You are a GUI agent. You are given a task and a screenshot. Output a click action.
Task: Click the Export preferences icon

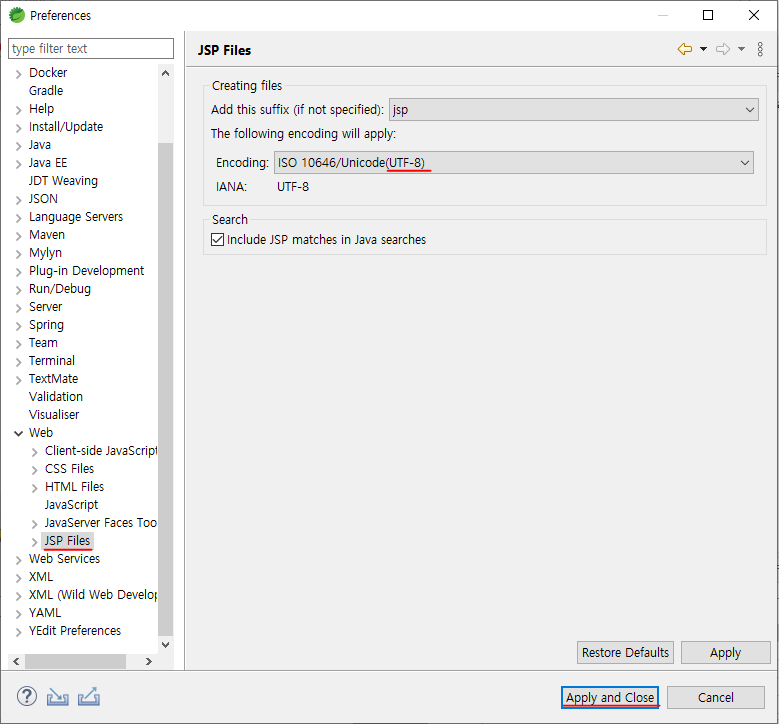89,697
